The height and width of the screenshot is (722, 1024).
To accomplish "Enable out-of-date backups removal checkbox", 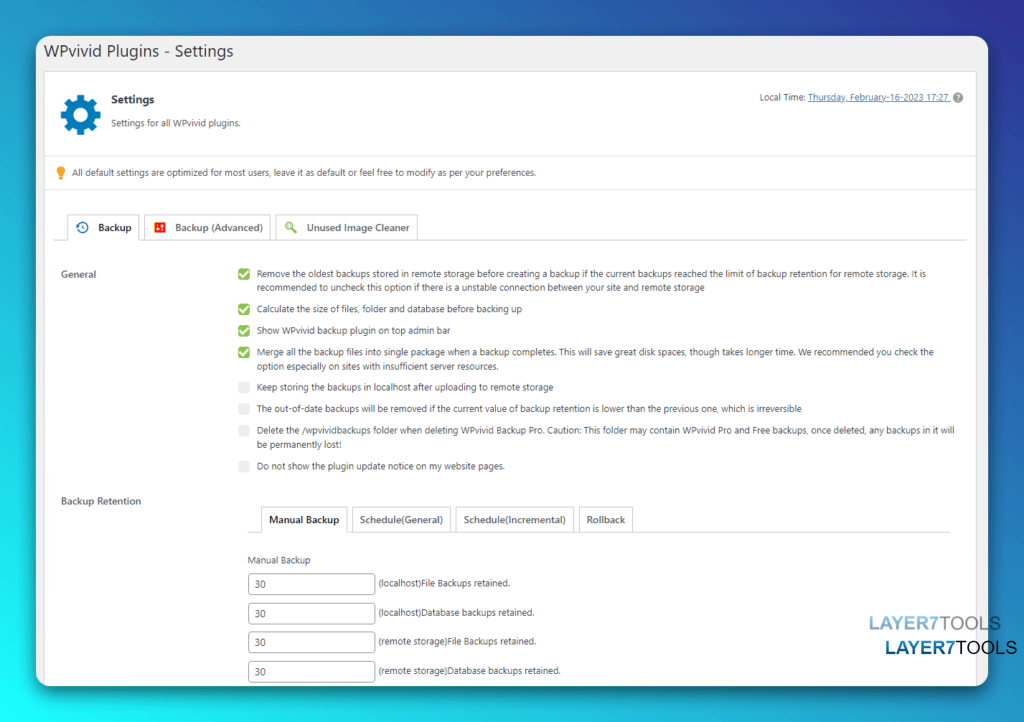I will 244,409.
